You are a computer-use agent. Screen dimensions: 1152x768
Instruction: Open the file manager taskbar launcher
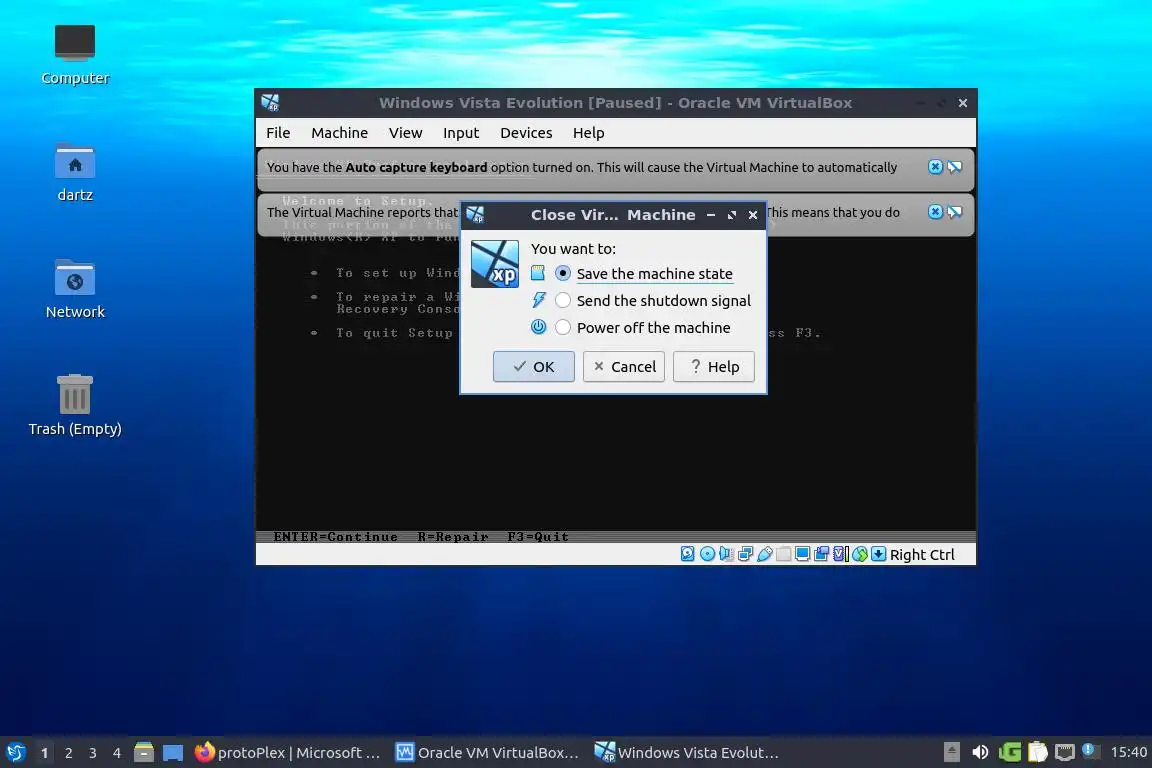[144, 752]
